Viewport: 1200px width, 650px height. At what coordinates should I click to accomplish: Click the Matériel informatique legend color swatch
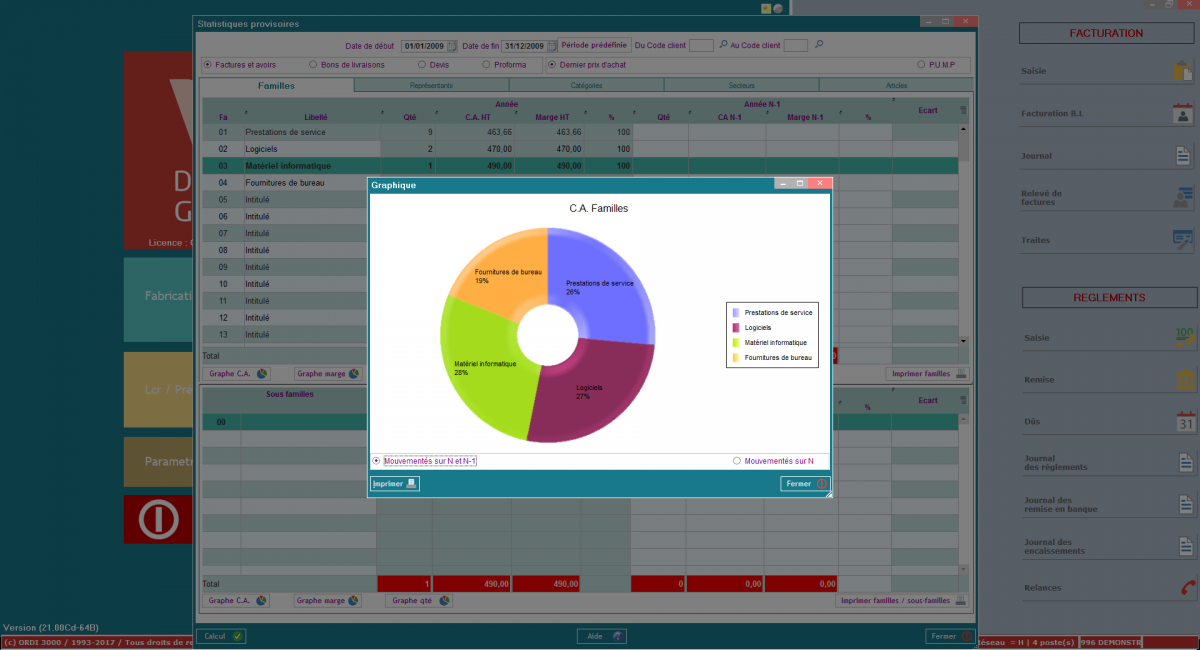[x=736, y=342]
